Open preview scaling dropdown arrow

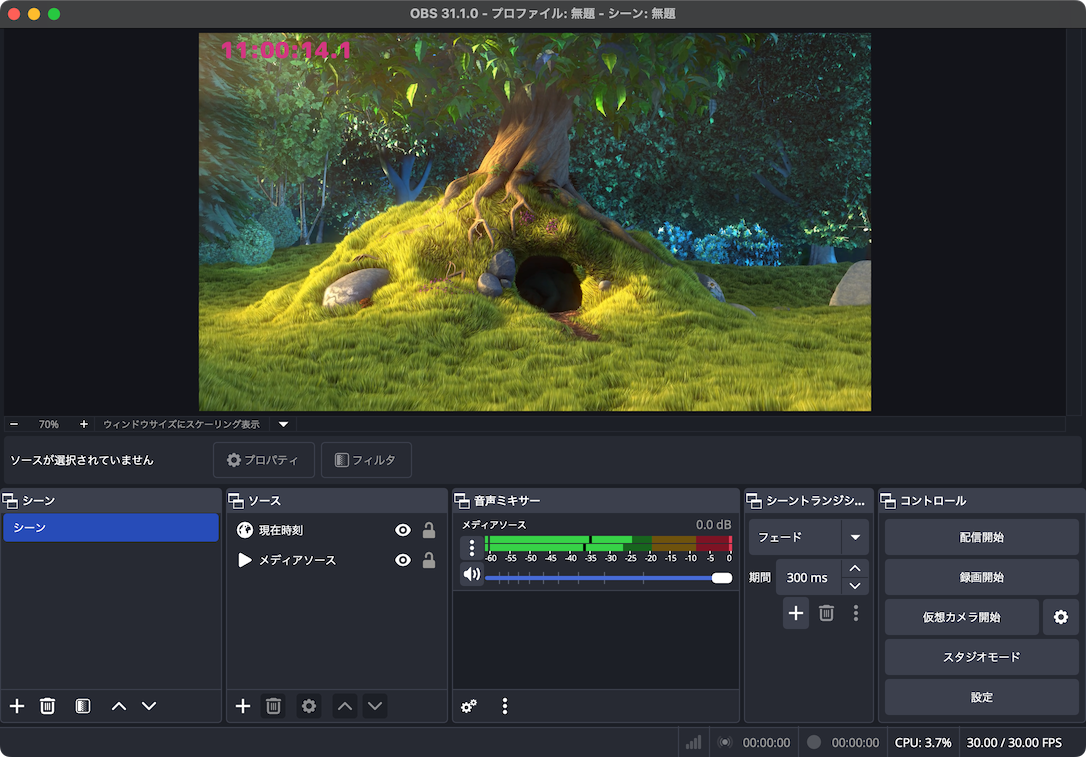[283, 424]
